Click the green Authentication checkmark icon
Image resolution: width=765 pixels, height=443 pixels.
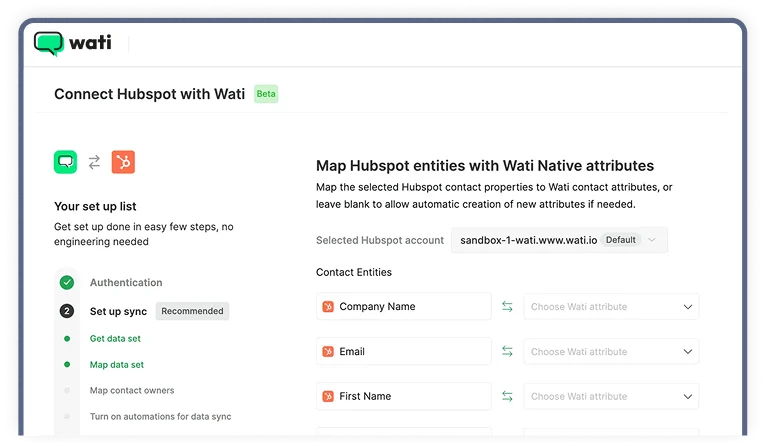pos(66,283)
